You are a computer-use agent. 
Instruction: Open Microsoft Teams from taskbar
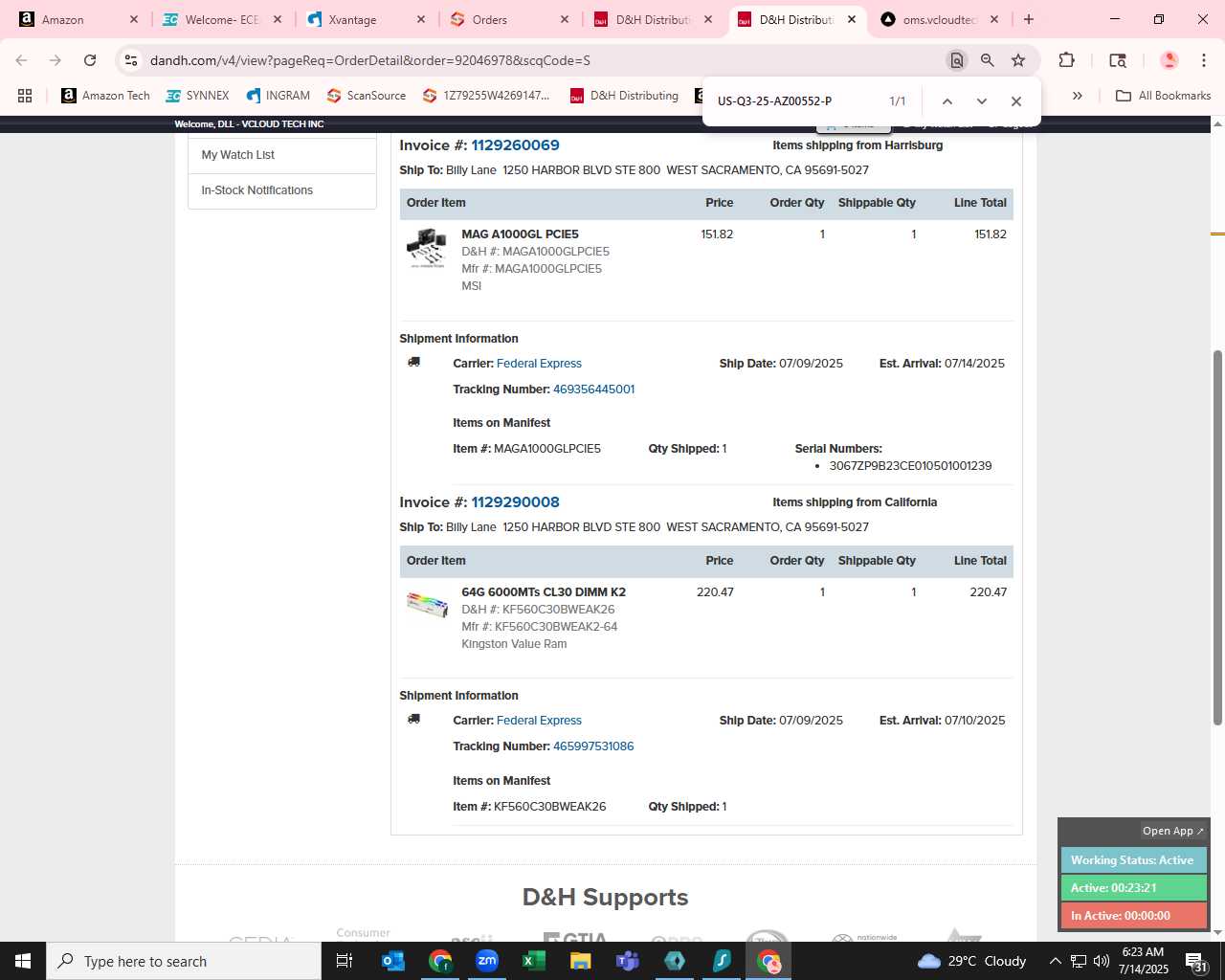(x=628, y=961)
